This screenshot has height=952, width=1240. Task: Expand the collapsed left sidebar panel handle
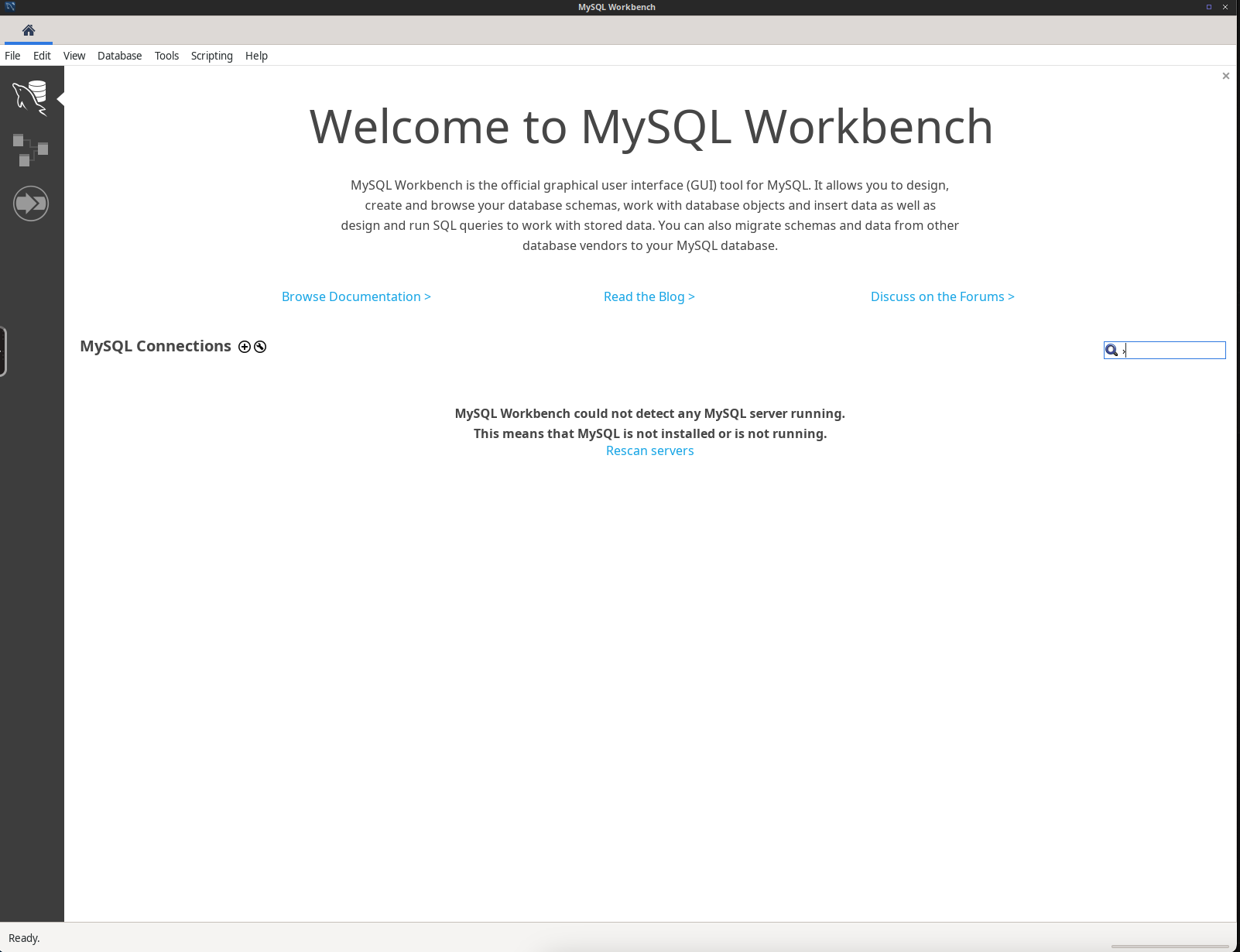click(3, 351)
